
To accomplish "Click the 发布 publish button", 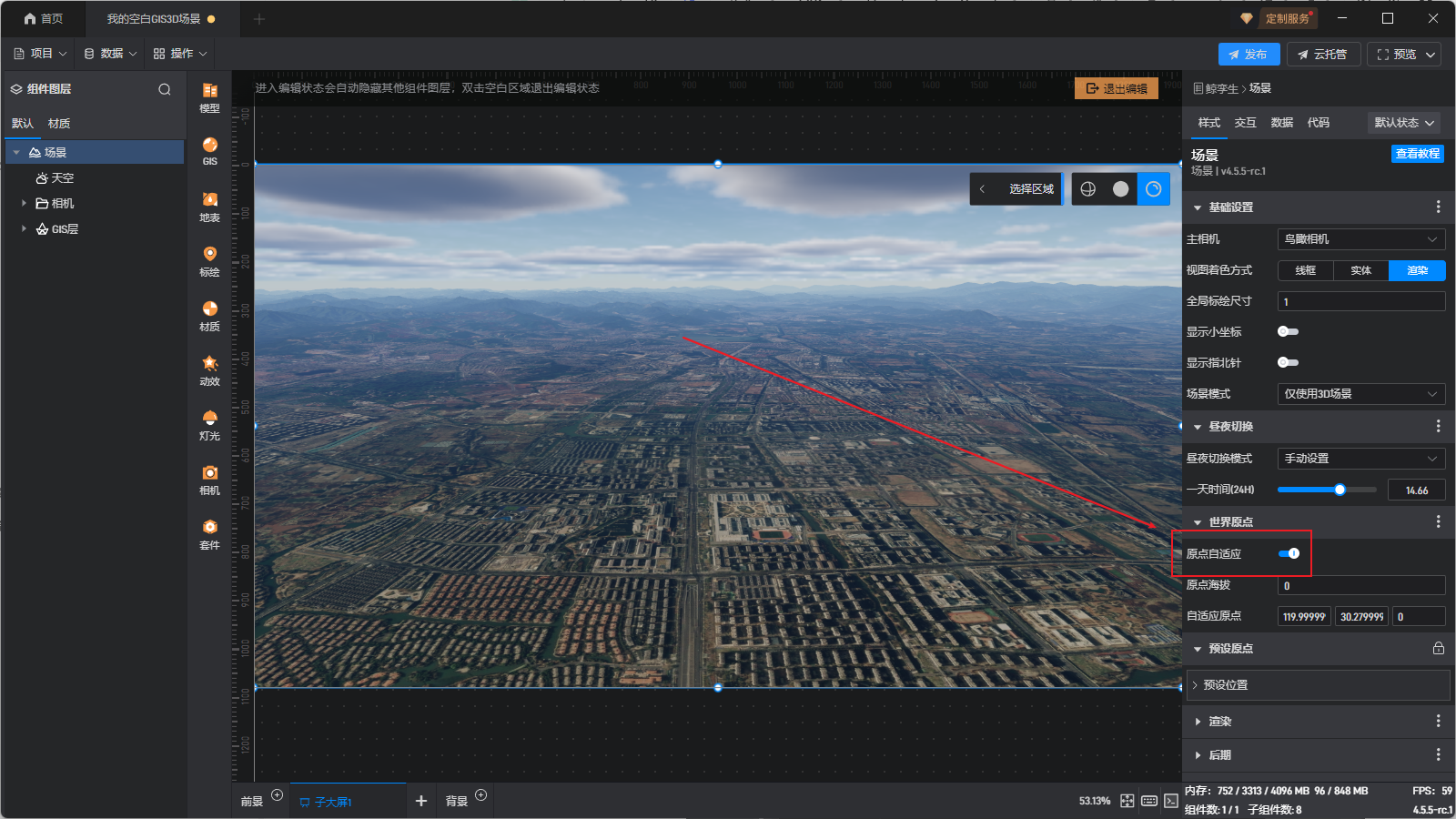I will pos(1249,55).
